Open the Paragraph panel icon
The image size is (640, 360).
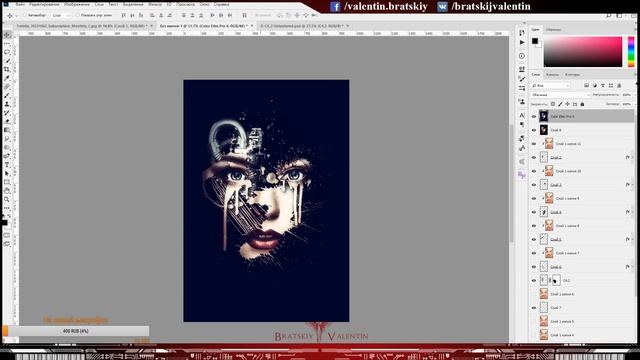[522, 124]
